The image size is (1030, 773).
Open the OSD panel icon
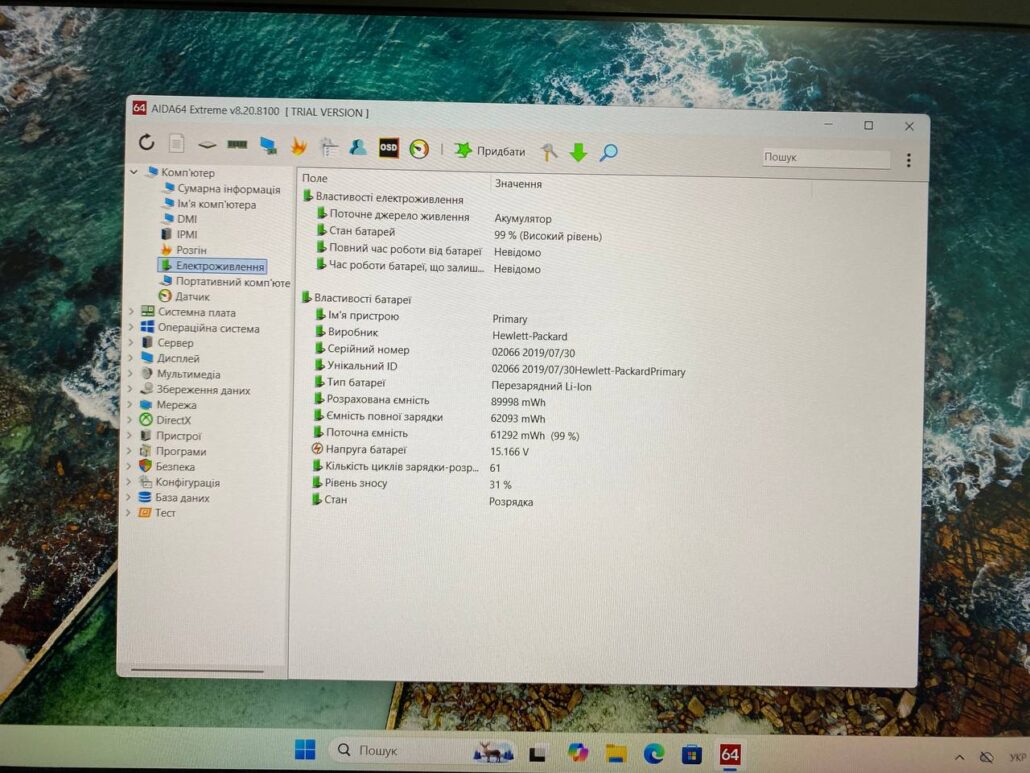point(388,149)
